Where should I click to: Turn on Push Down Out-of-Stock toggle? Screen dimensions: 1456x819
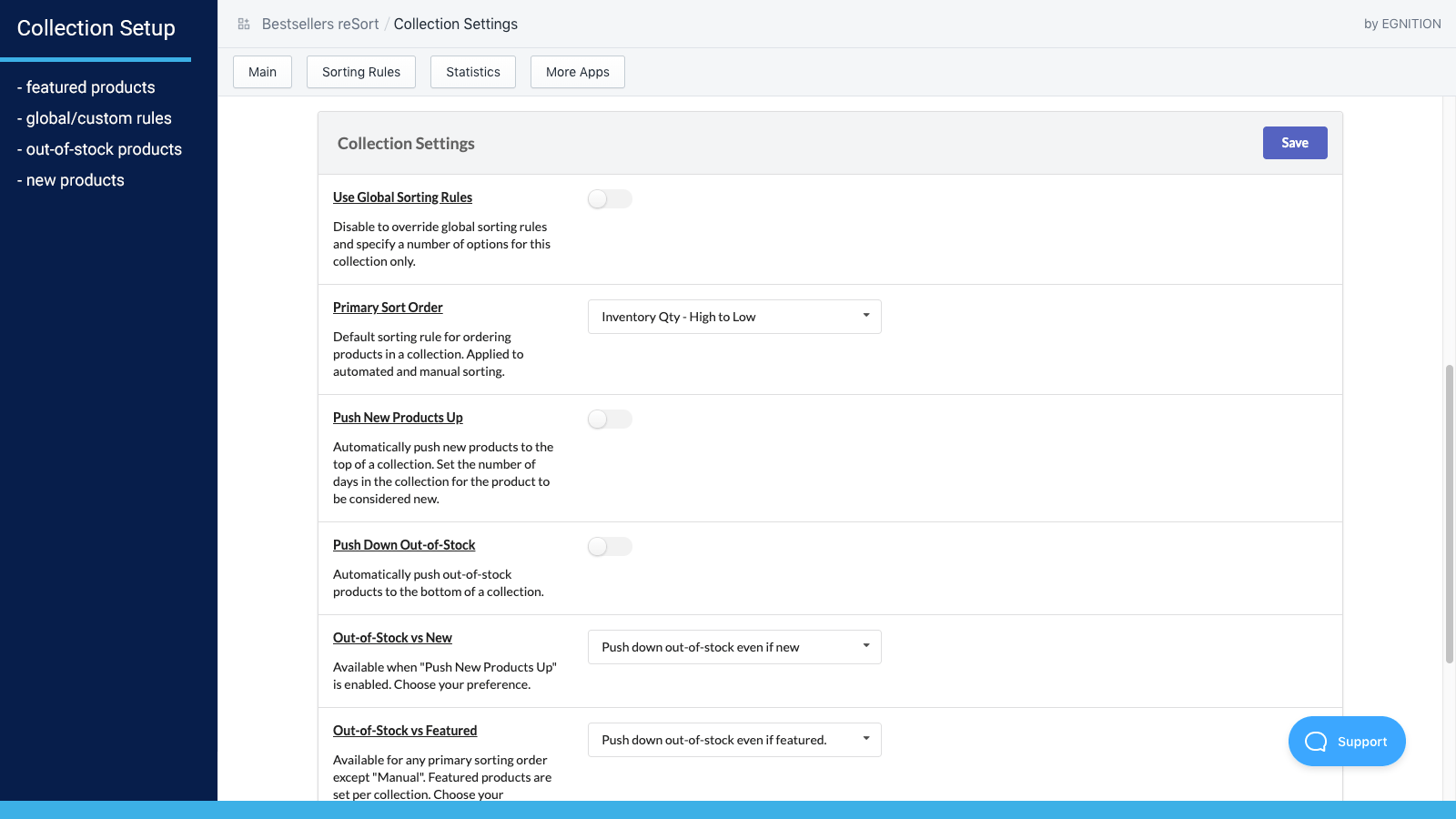[x=610, y=546]
